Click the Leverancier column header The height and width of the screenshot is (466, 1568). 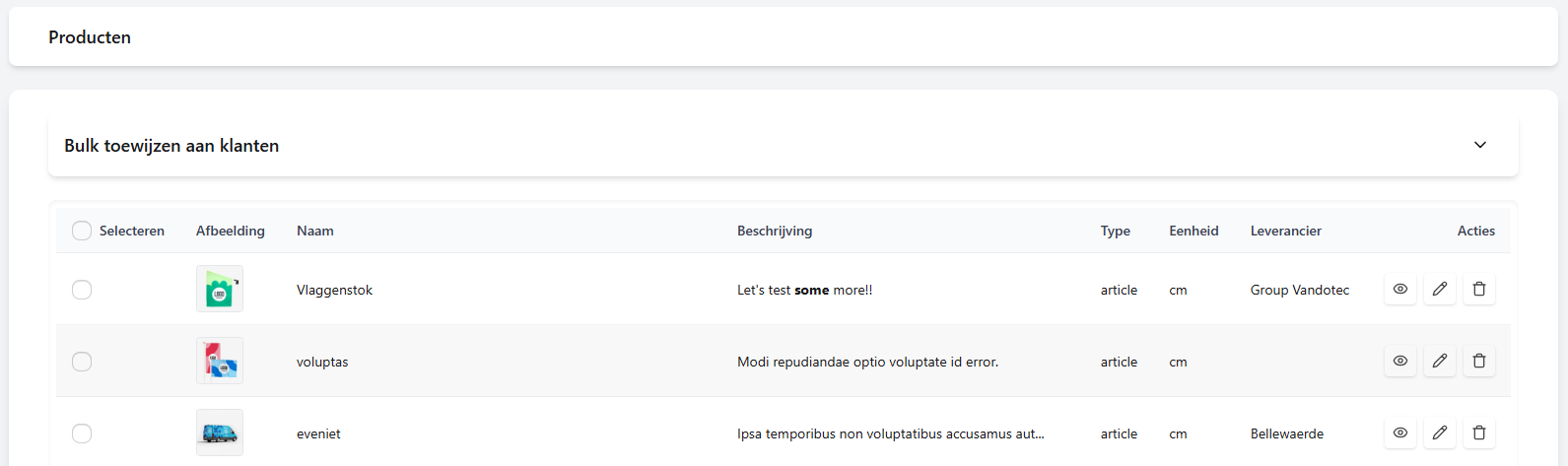coord(1286,231)
